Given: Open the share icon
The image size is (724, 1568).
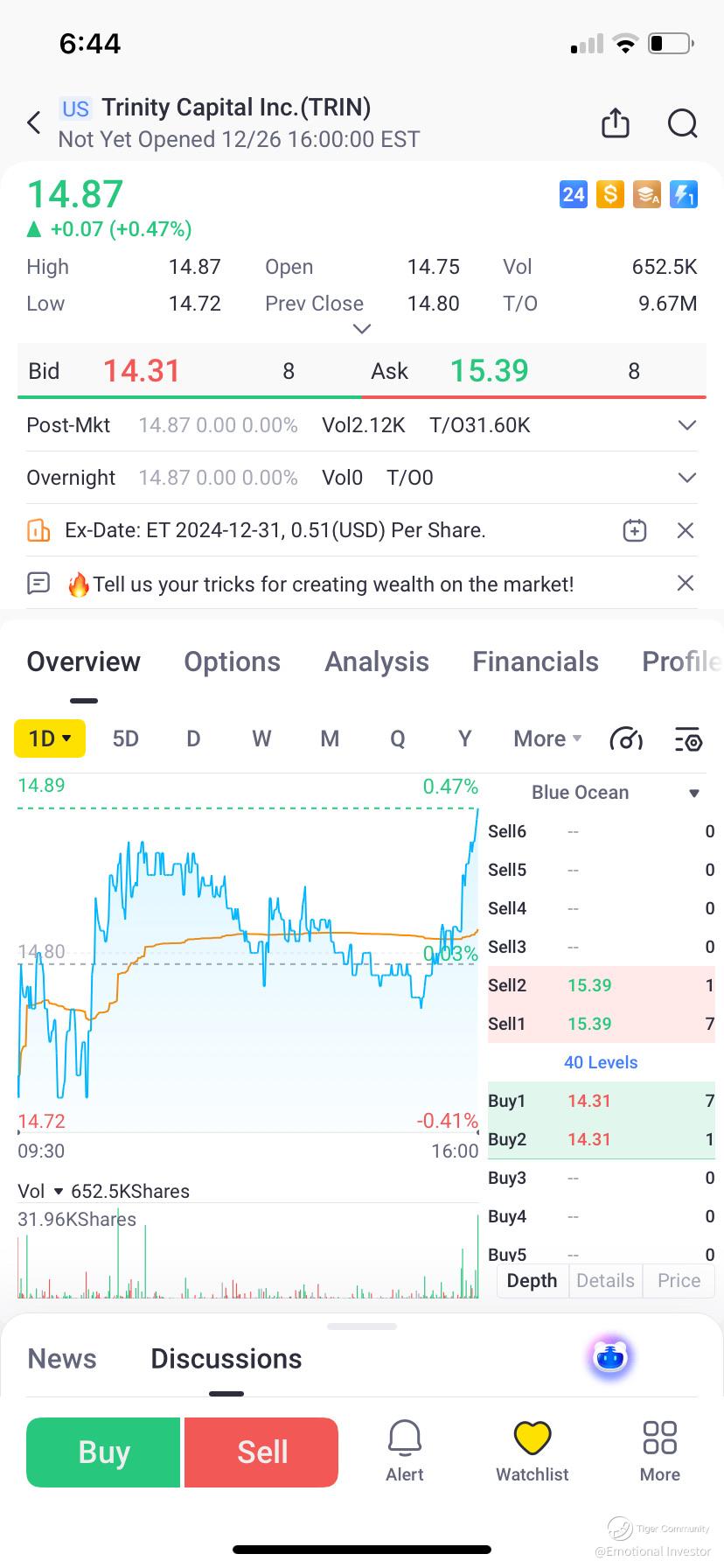Looking at the screenshot, I should click(616, 122).
